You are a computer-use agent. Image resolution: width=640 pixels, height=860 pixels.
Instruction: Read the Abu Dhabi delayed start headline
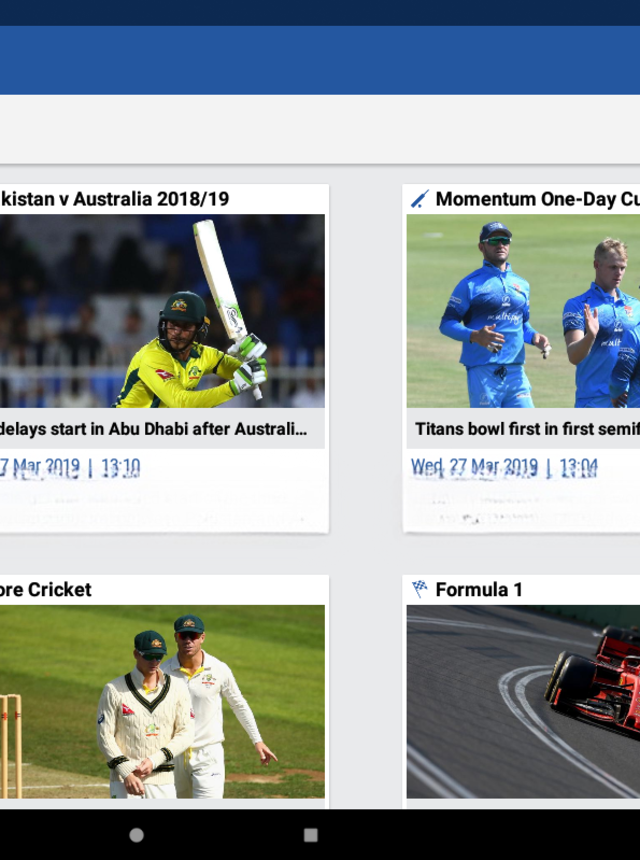(154, 428)
